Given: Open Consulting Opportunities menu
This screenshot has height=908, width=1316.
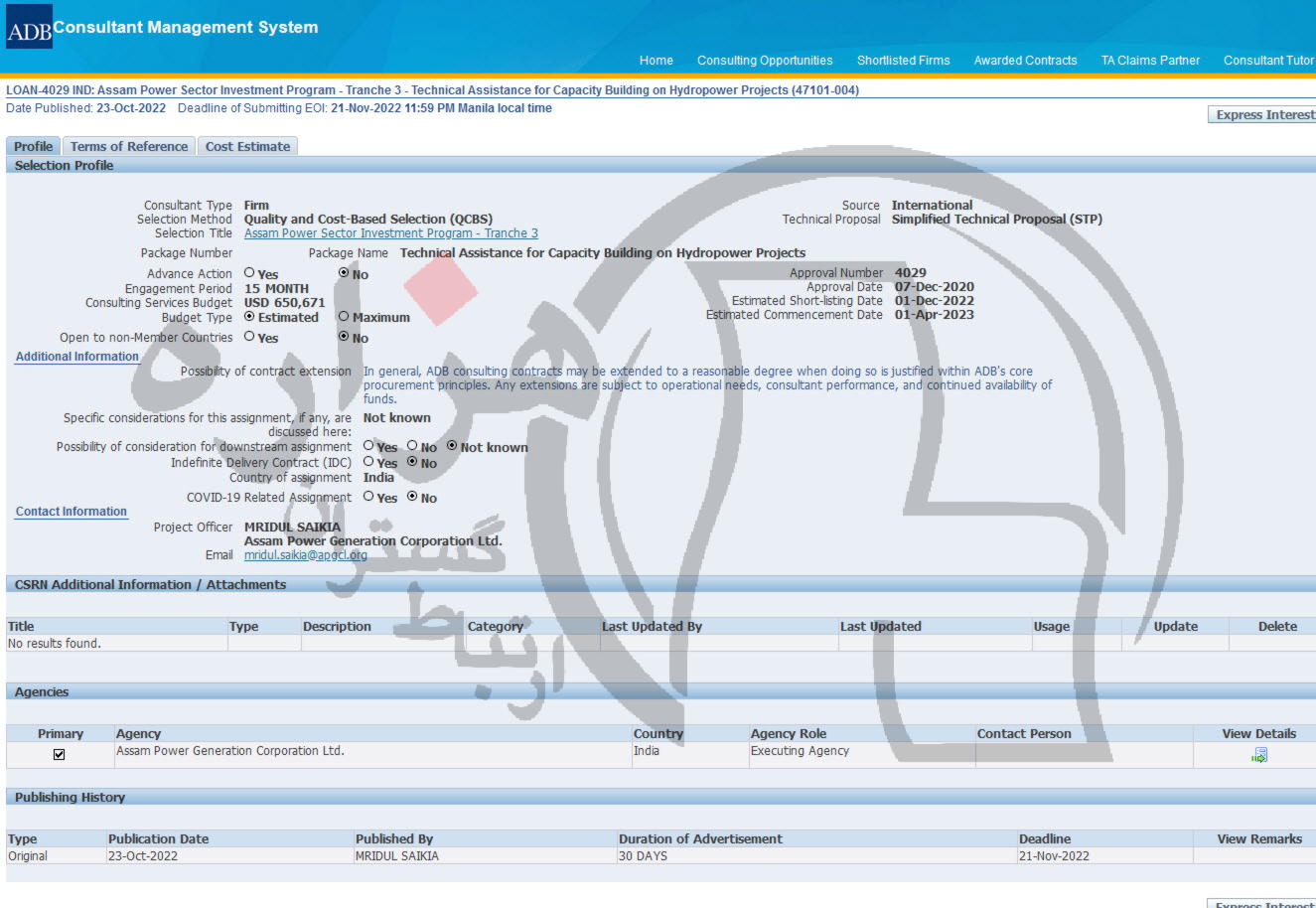Looking at the screenshot, I should [x=765, y=61].
